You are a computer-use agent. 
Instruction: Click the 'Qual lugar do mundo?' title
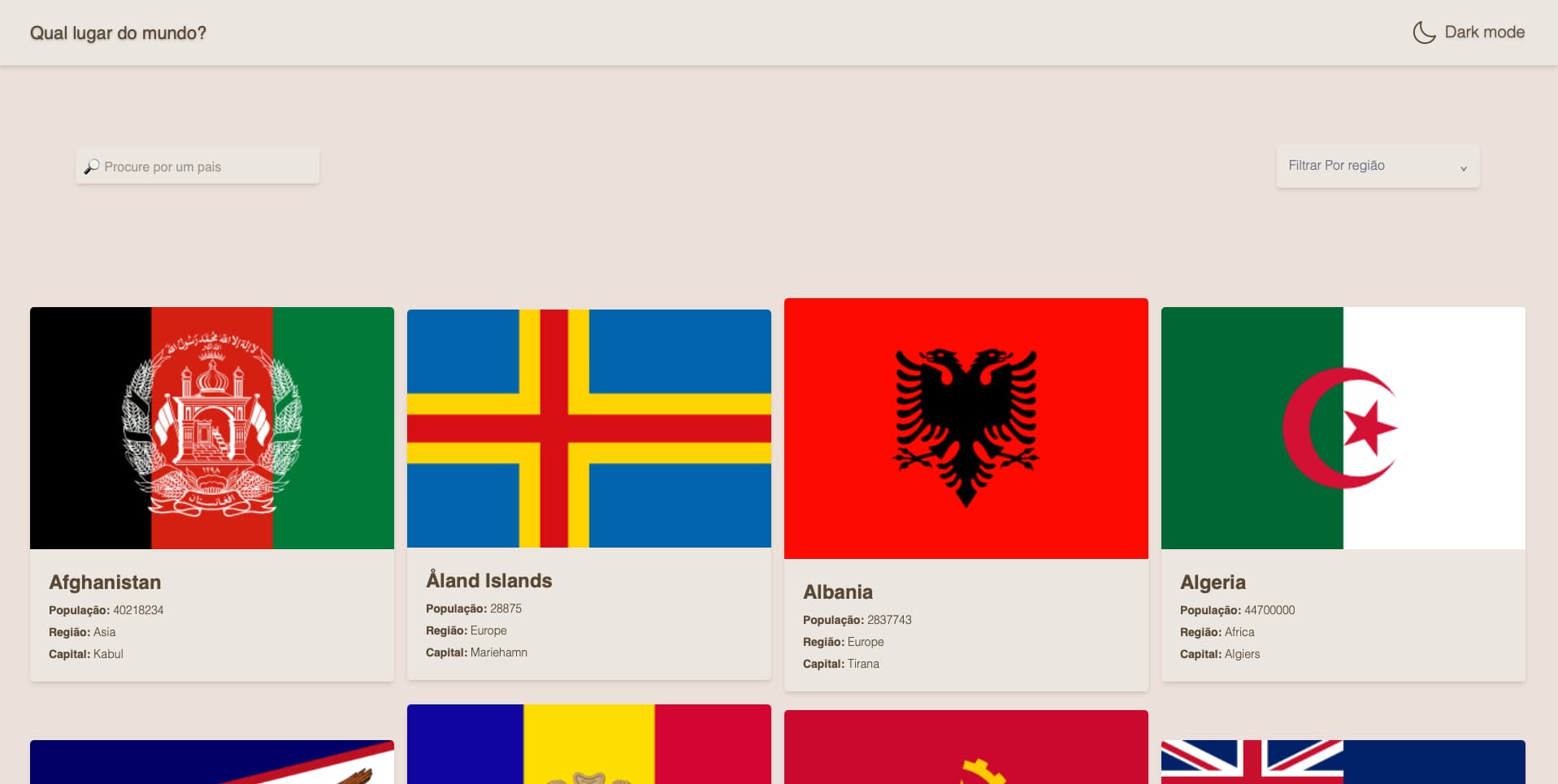tap(118, 33)
